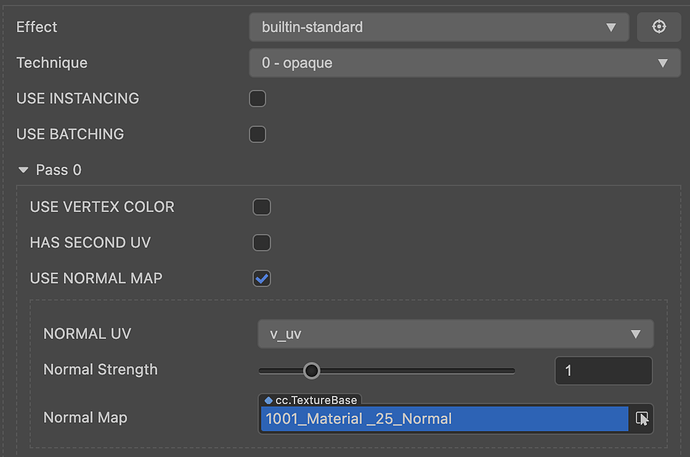Image resolution: width=690 pixels, height=457 pixels.
Task: Click the Normal Strength value field
Action: coord(603,371)
